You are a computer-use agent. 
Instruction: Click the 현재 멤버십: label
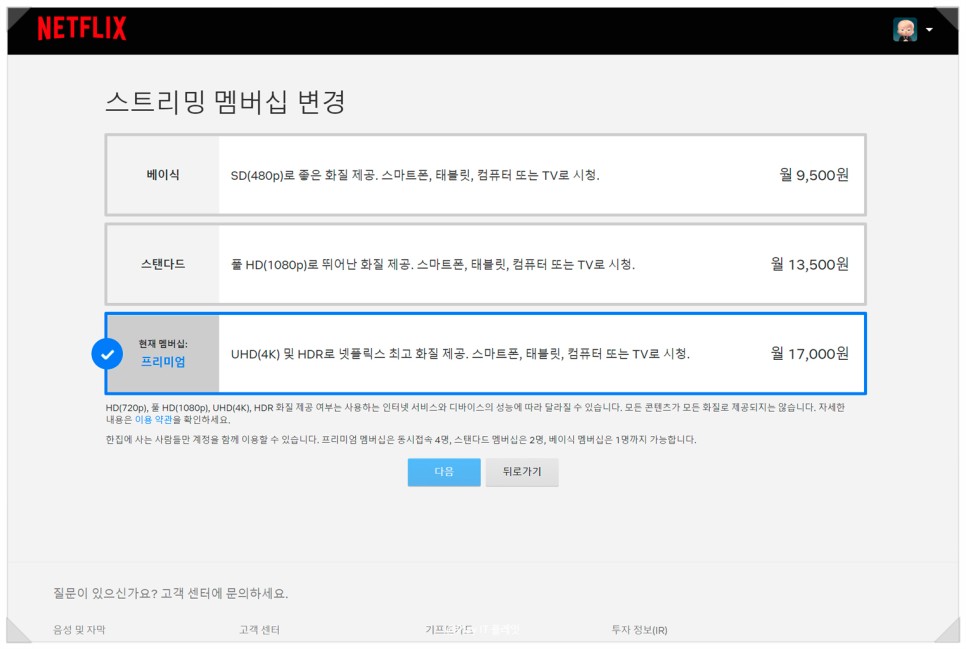[163, 344]
